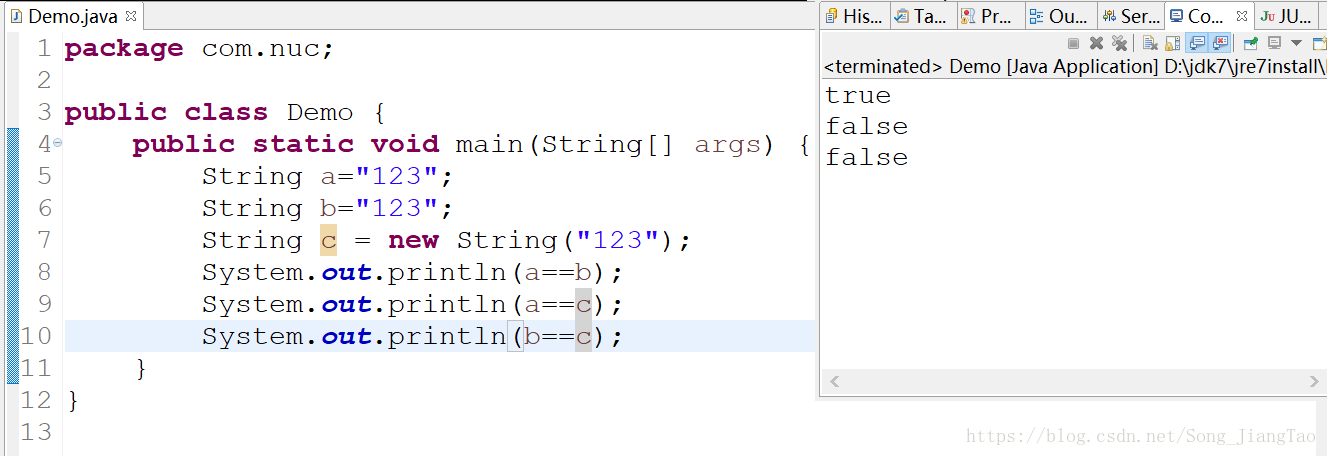
Task: Click "com.nuc" in the package declaration
Action: (x=260, y=48)
